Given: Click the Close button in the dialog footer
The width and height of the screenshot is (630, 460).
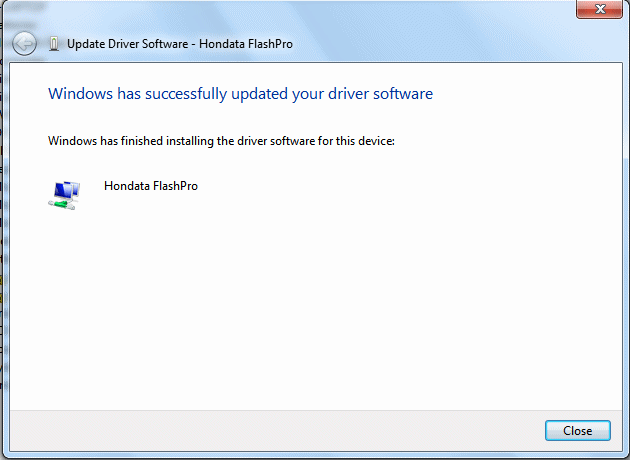Looking at the screenshot, I should pyautogui.click(x=577, y=431).
